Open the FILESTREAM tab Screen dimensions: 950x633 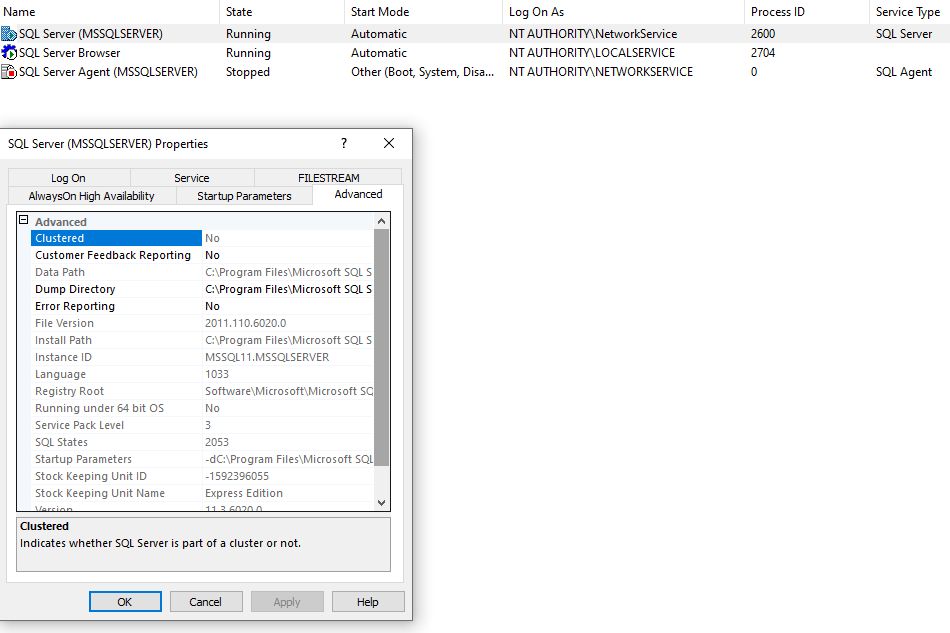pyautogui.click(x=328, y=177)
